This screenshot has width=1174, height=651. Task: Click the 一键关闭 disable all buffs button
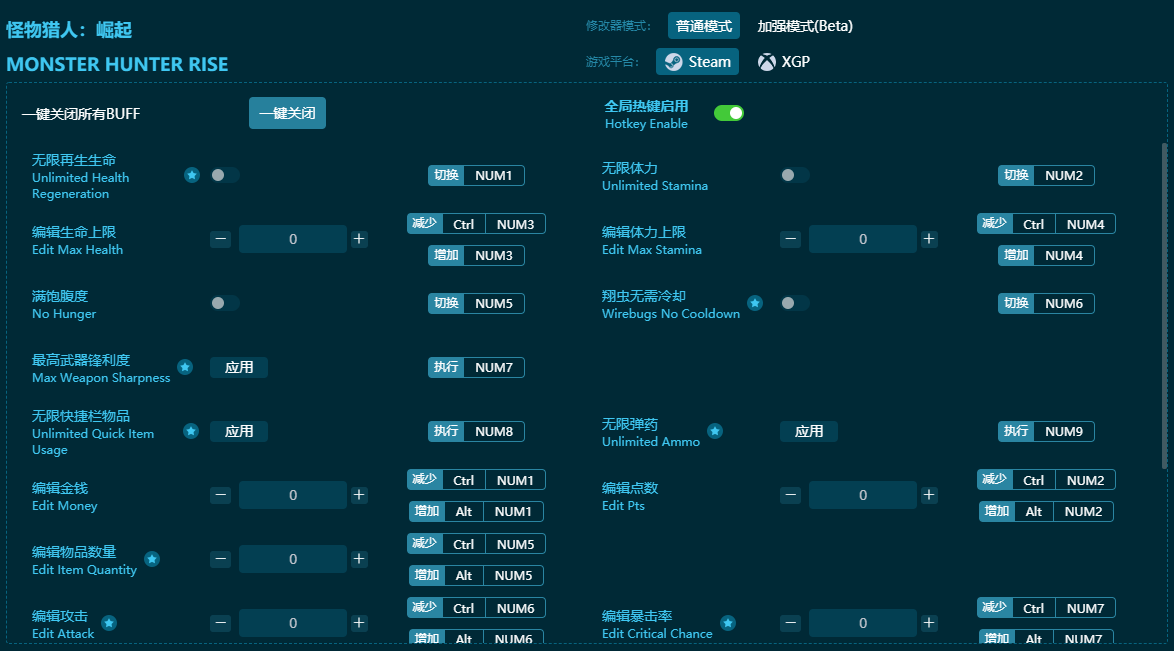[287, 113]
